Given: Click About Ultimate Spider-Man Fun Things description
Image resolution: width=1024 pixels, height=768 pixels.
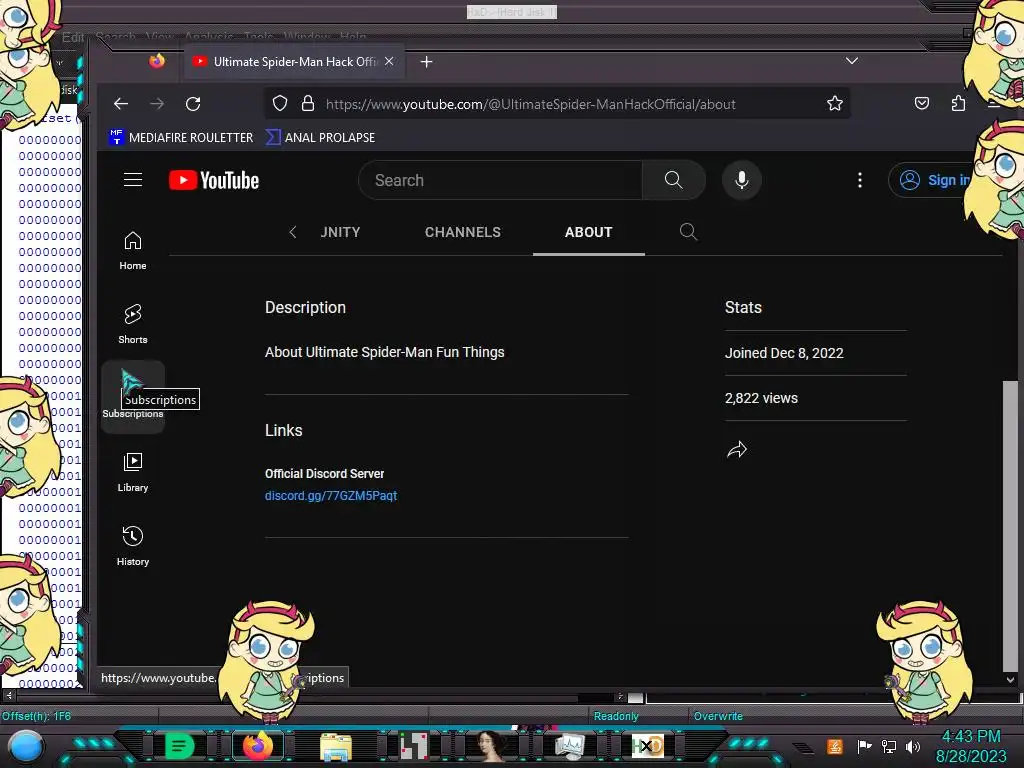Looking at the screenshot, I should (x=385, y=352).
